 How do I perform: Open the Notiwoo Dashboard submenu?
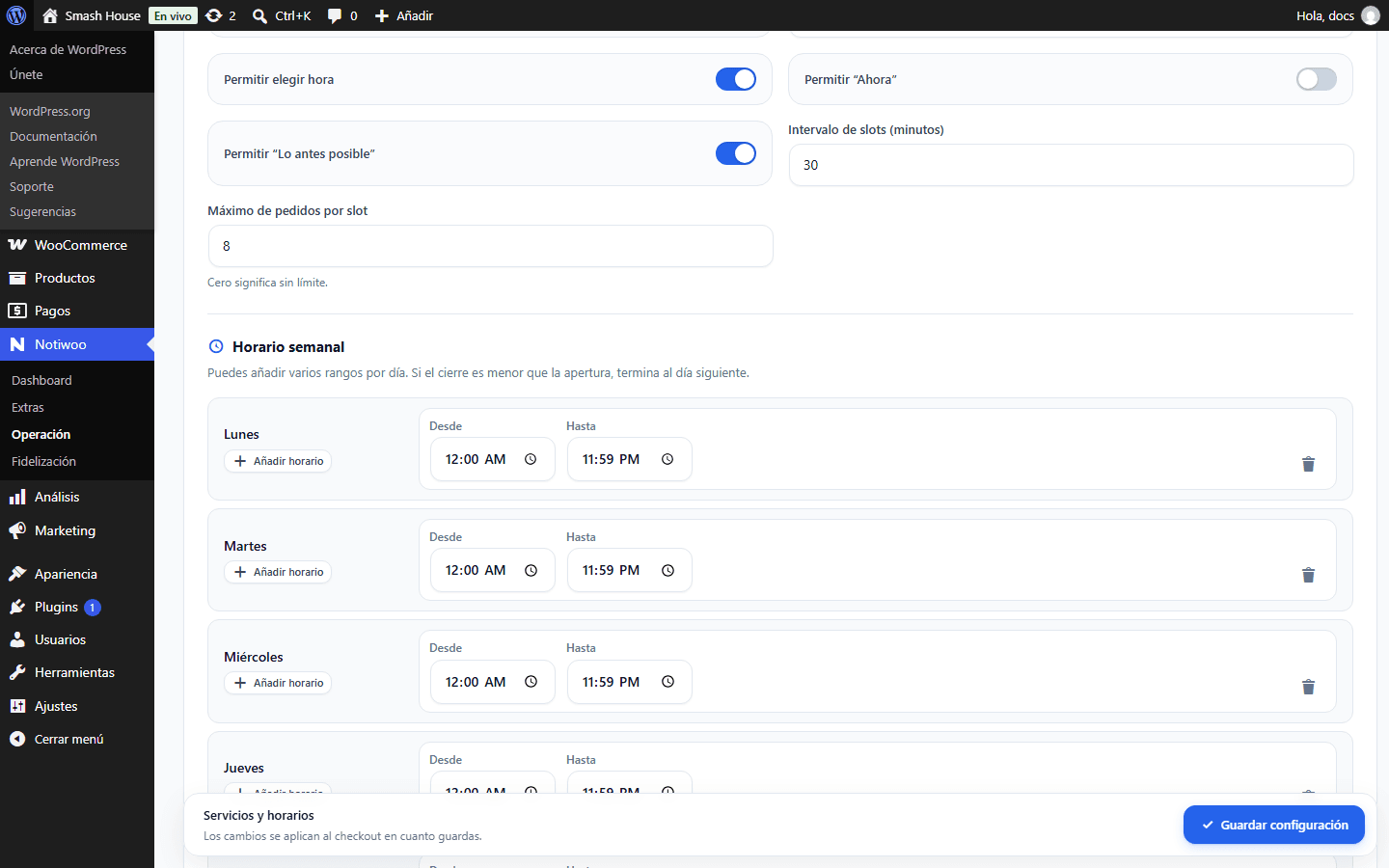[x=41, y=380]
